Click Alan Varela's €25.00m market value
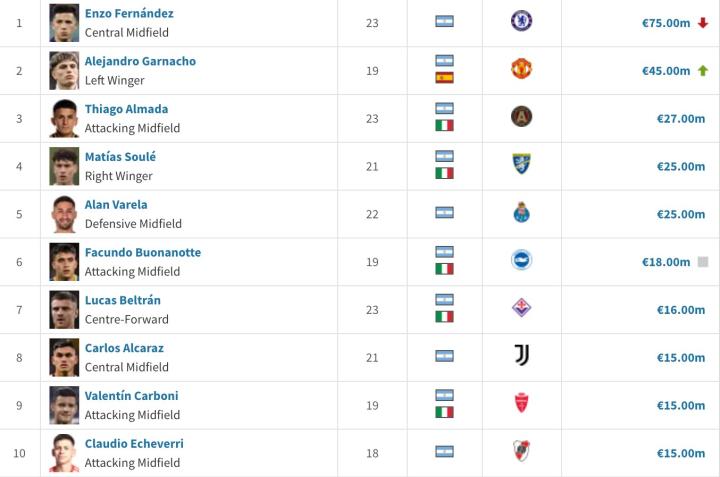Screen dimensions: 720x477 click(x=680, y=214)
